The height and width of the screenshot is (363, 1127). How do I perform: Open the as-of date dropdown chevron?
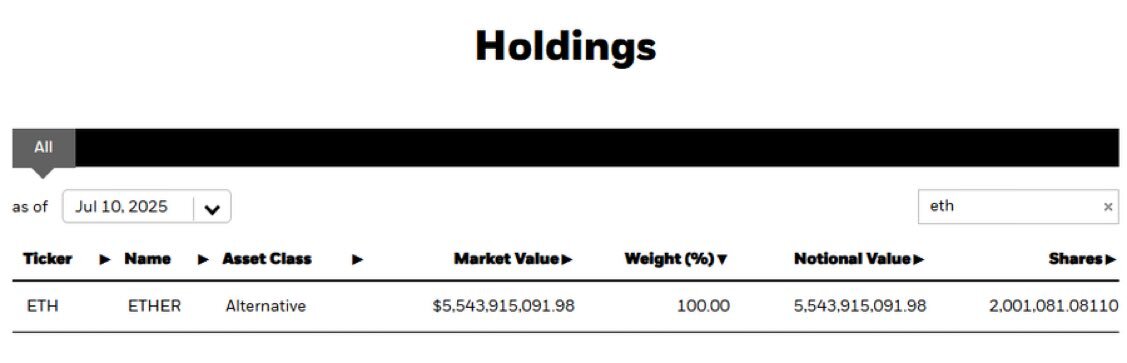(x=212, y=209)
